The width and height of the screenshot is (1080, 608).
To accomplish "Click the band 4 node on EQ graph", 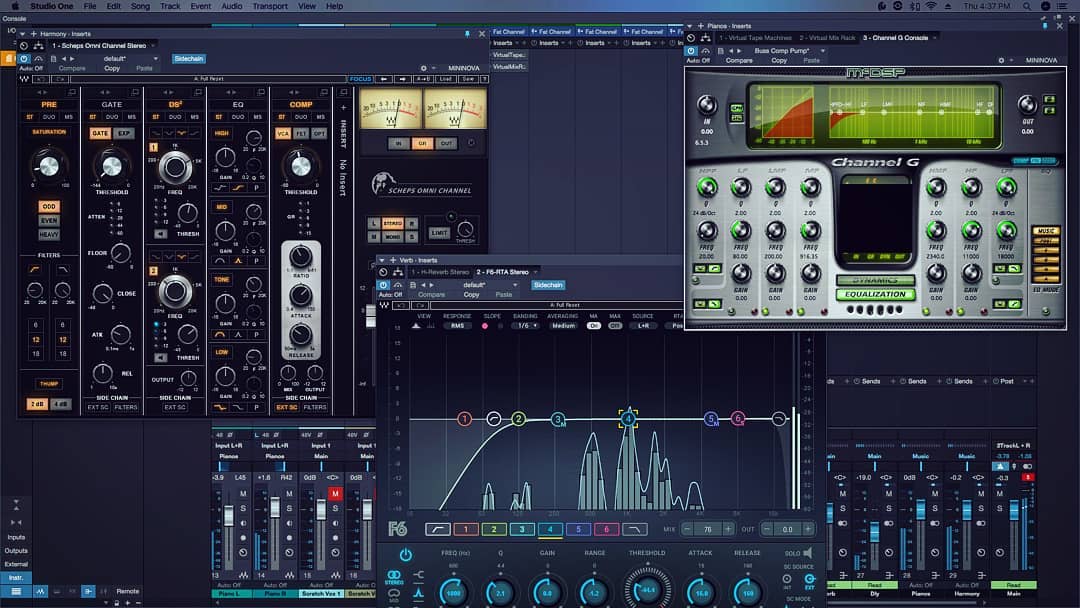I will pos(628,418).
